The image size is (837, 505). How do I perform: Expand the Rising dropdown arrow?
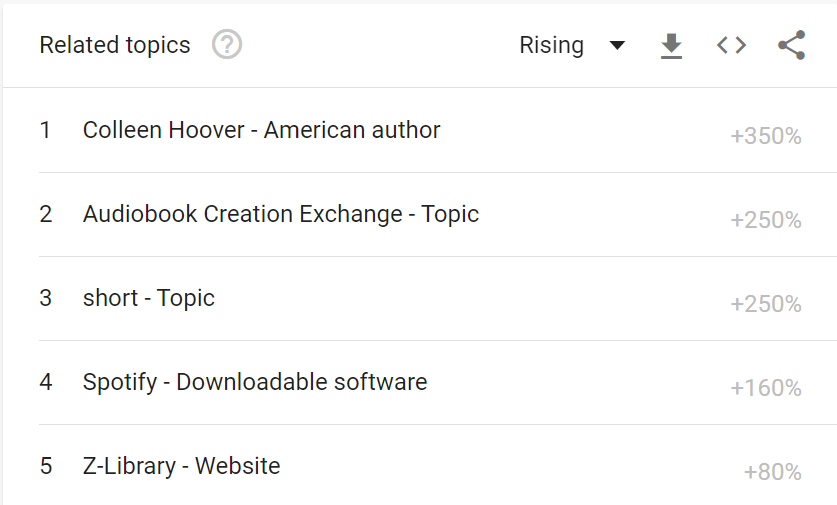(617, 45)
